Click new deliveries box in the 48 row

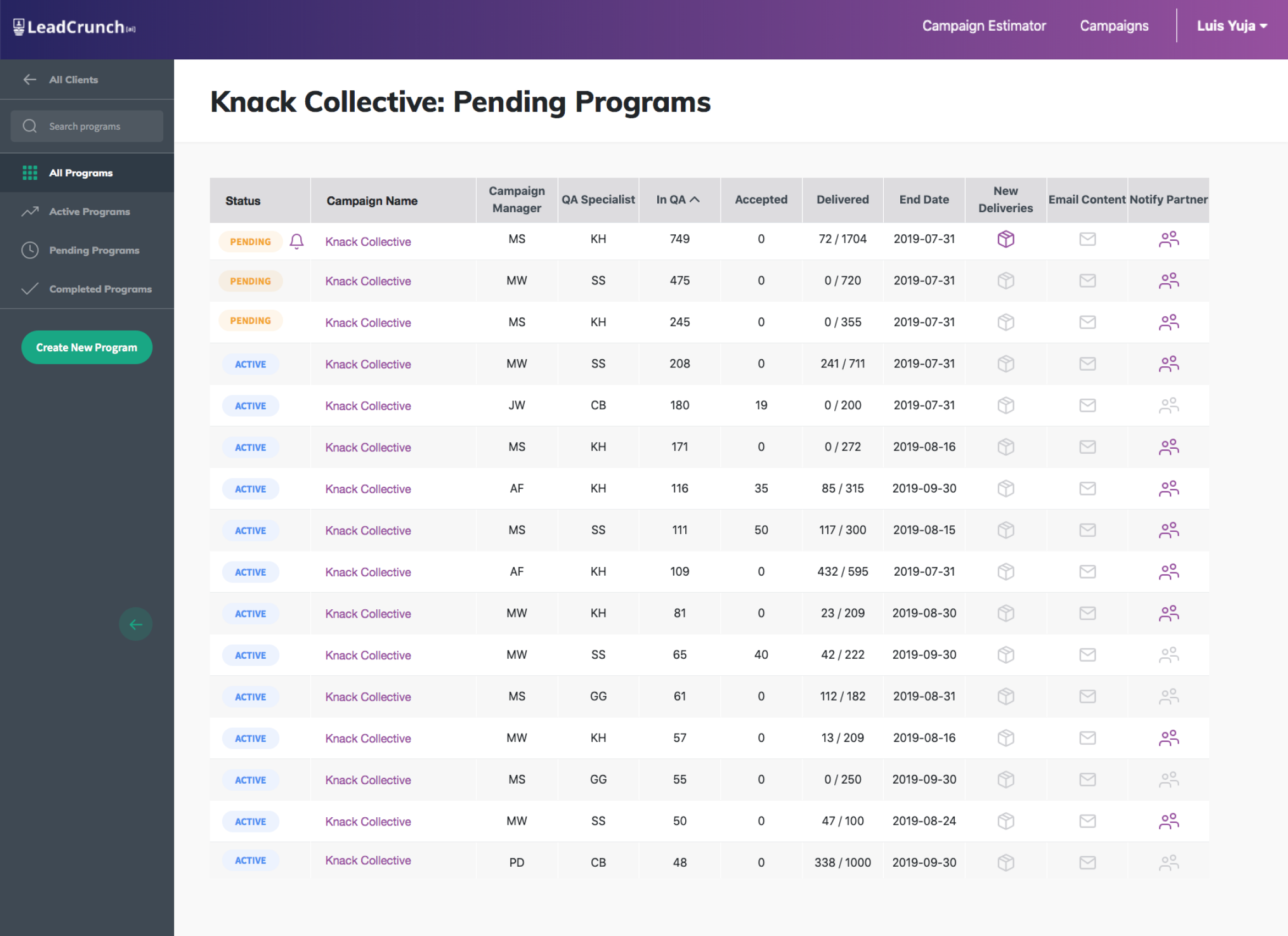point(1005,862)
